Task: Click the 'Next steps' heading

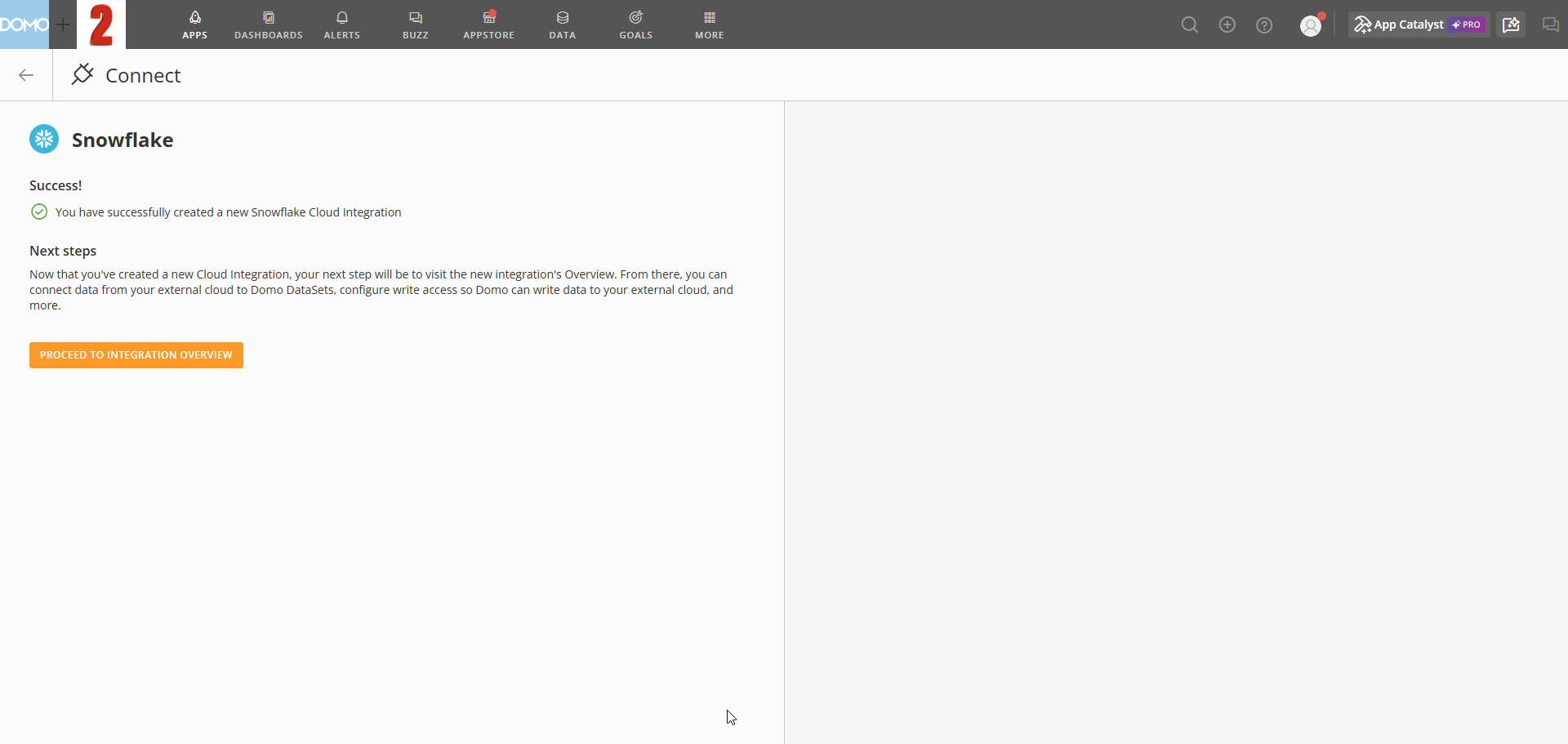Action: tap(63, 251)
